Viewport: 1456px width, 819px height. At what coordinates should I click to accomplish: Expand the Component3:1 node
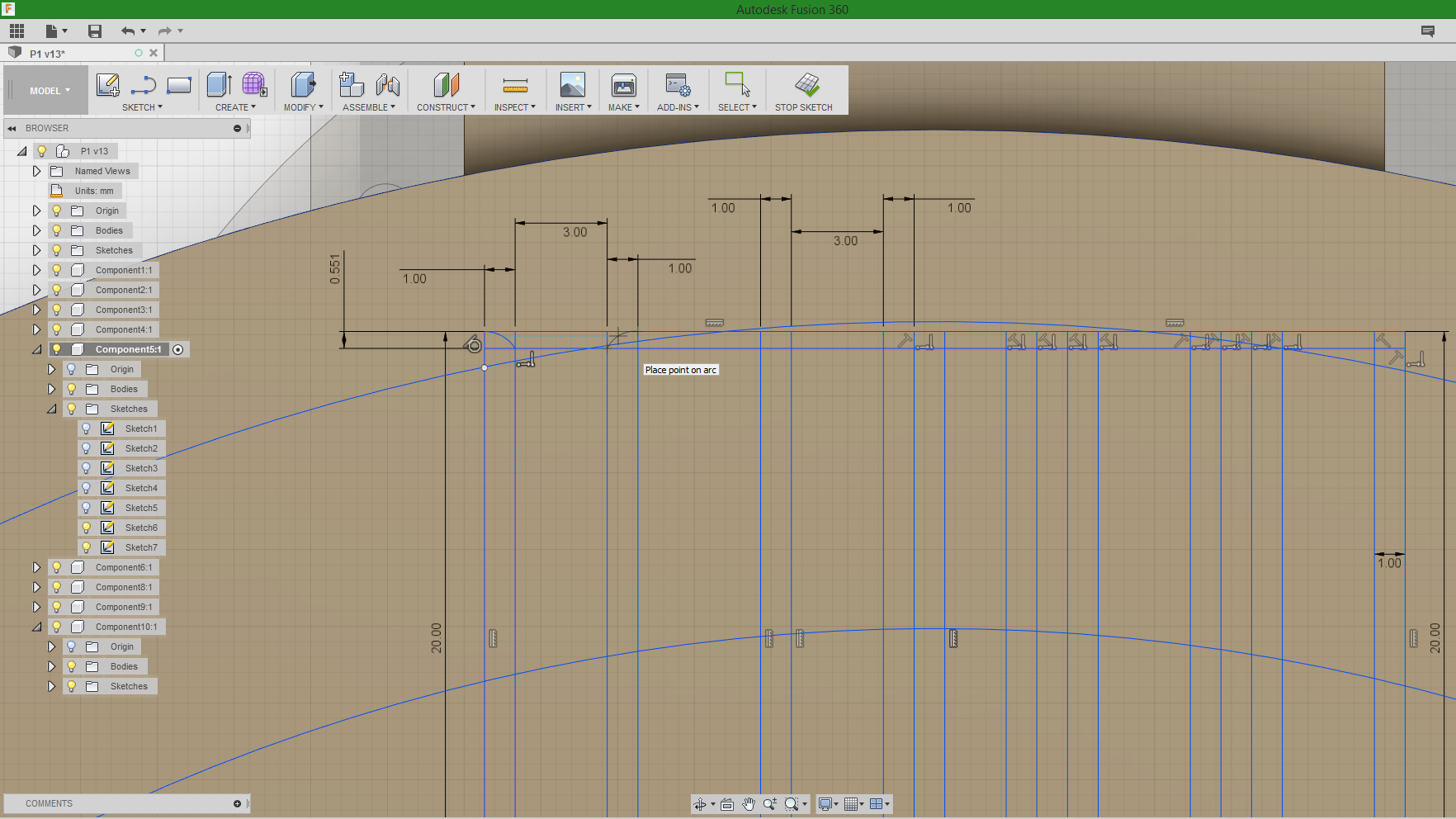click(x=37, y=310)
